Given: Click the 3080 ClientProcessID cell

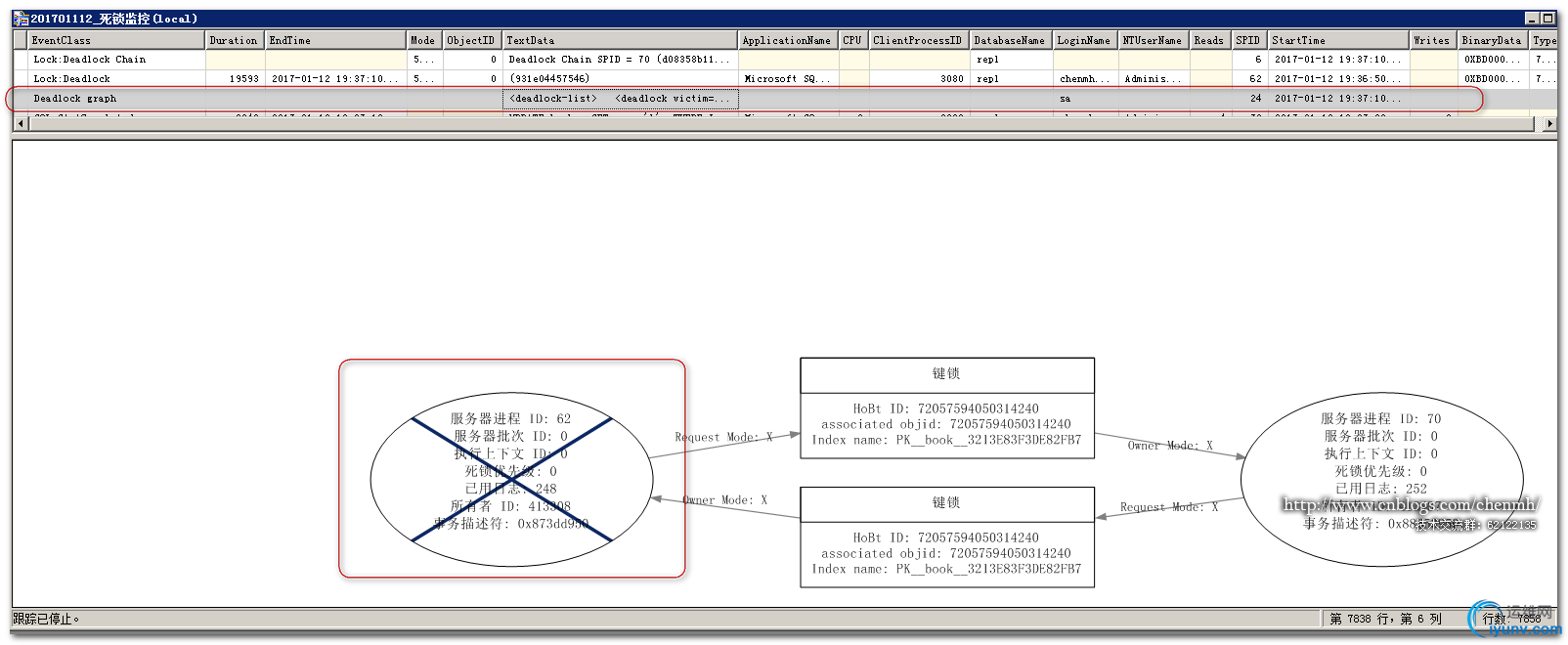Looking at the screenshot, I should [920, 79].
